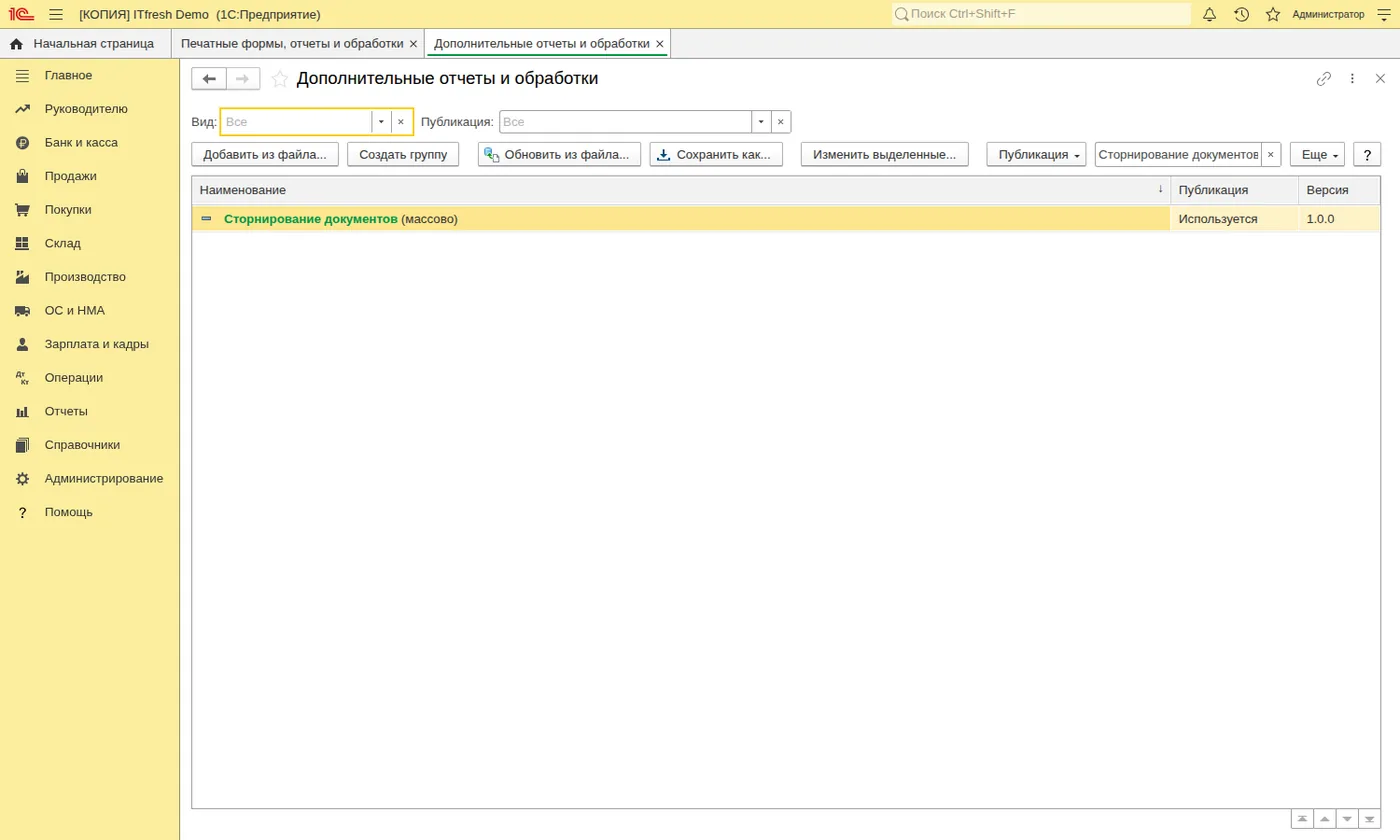Viewport: 1400px width, 840px height.
Task: Open service settings menu next to Администратор
Action: 1384,14
